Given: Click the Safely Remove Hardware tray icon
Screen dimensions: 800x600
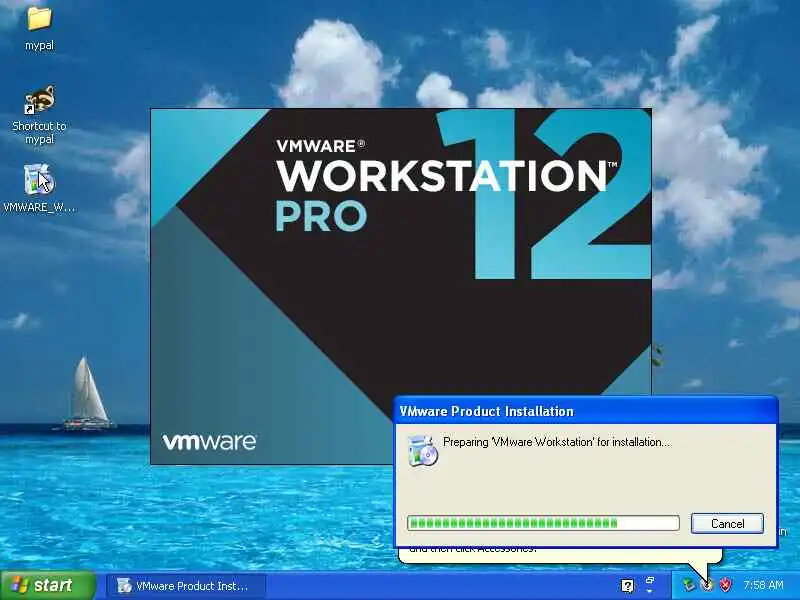Looking at the screenshot, I should 689,585.
